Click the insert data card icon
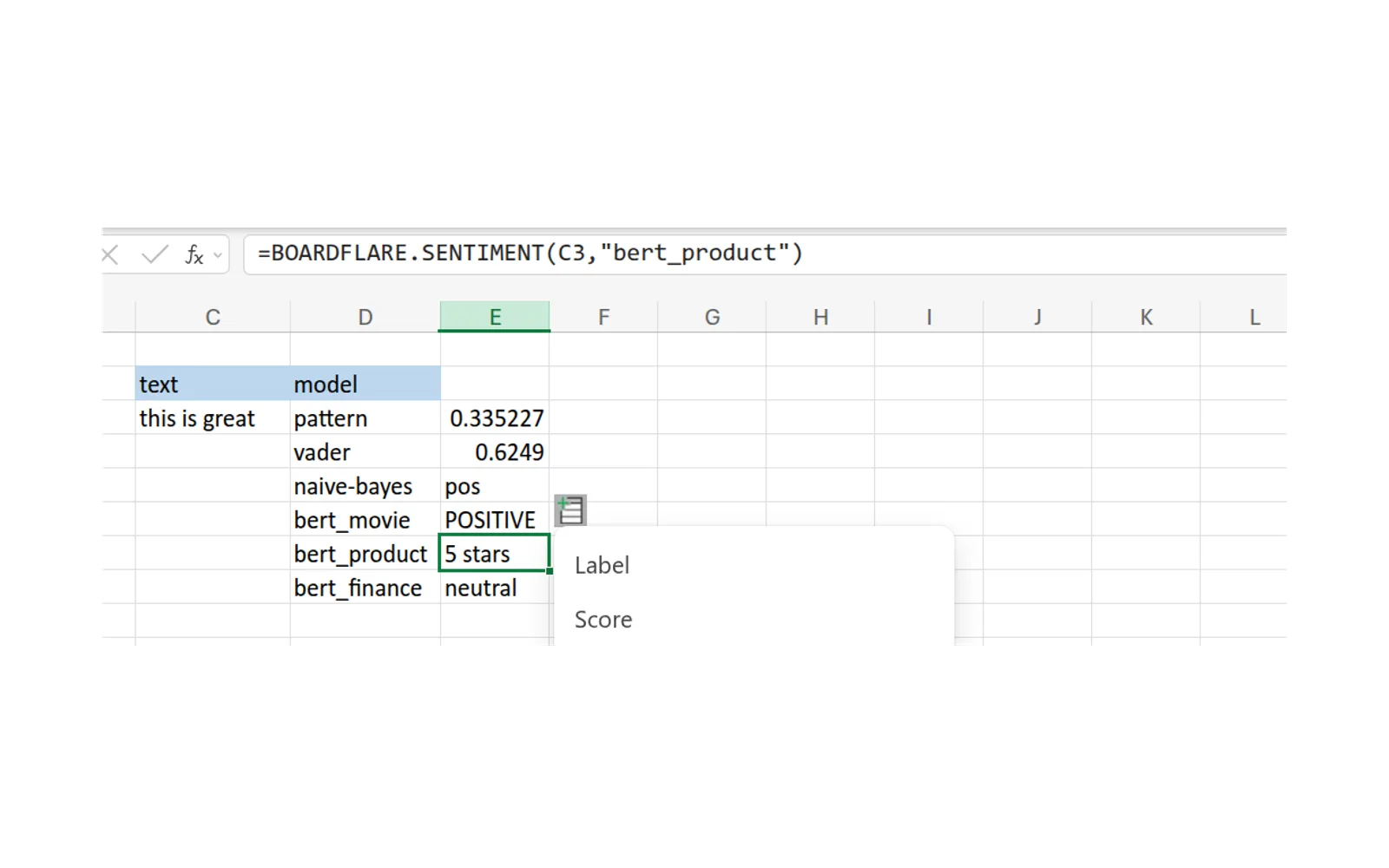The width and height of the screenshot is (1389, 868). coord(570,510)
